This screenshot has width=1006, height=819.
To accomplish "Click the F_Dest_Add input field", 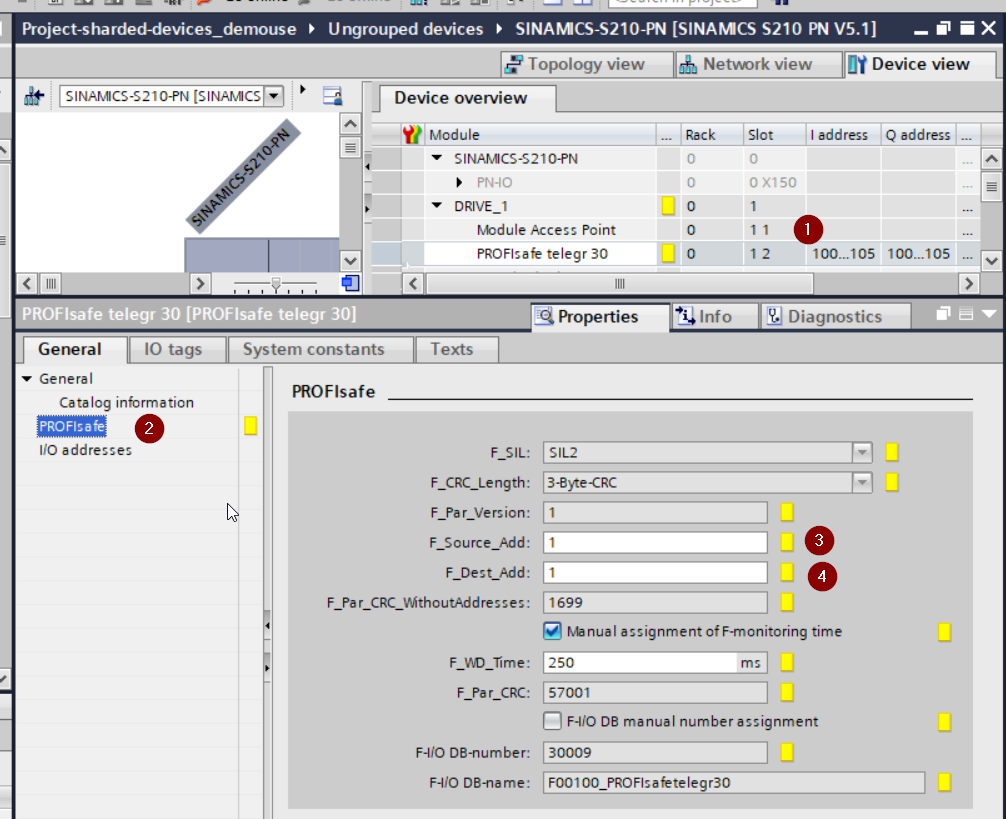I will 655,572.
